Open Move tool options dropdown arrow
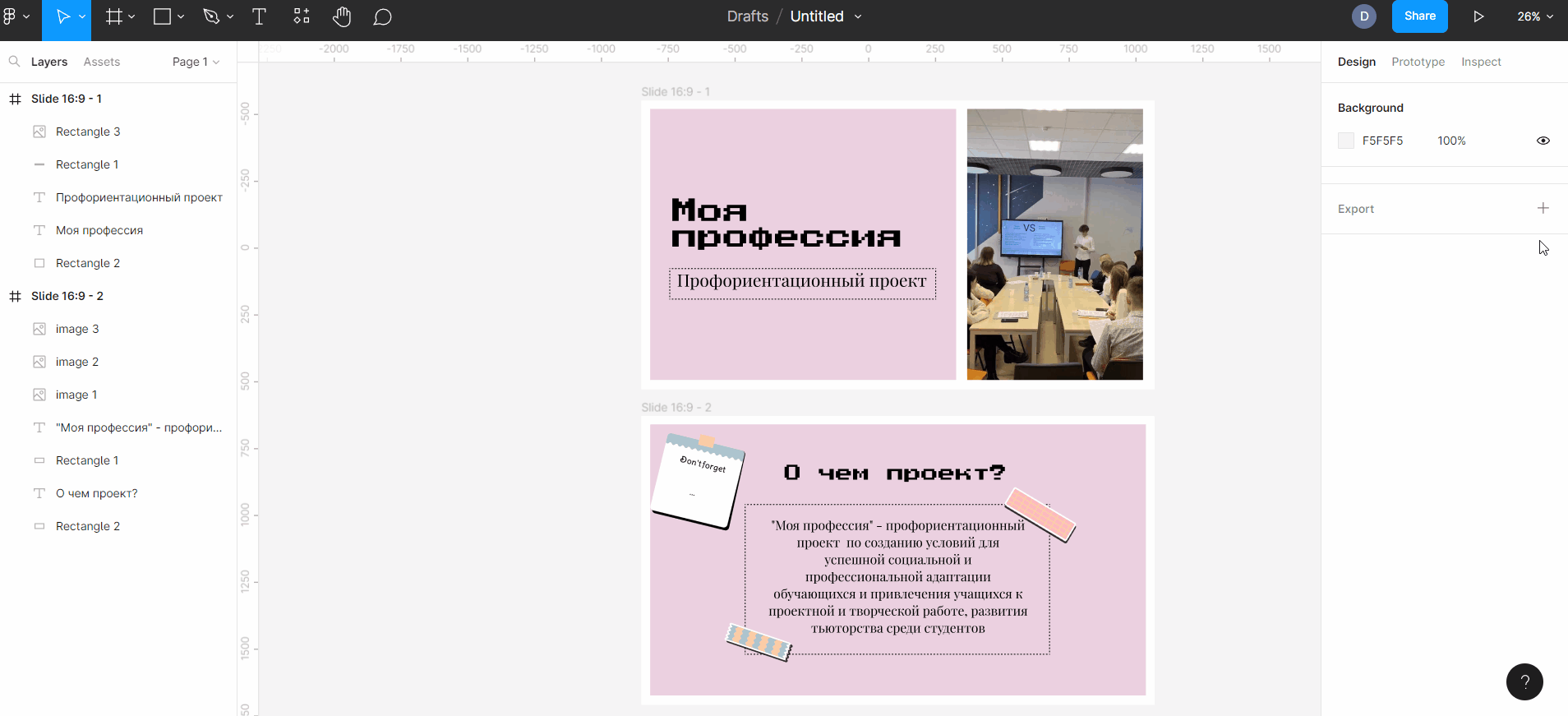The image size is (1568, 716). pos(82,16)
